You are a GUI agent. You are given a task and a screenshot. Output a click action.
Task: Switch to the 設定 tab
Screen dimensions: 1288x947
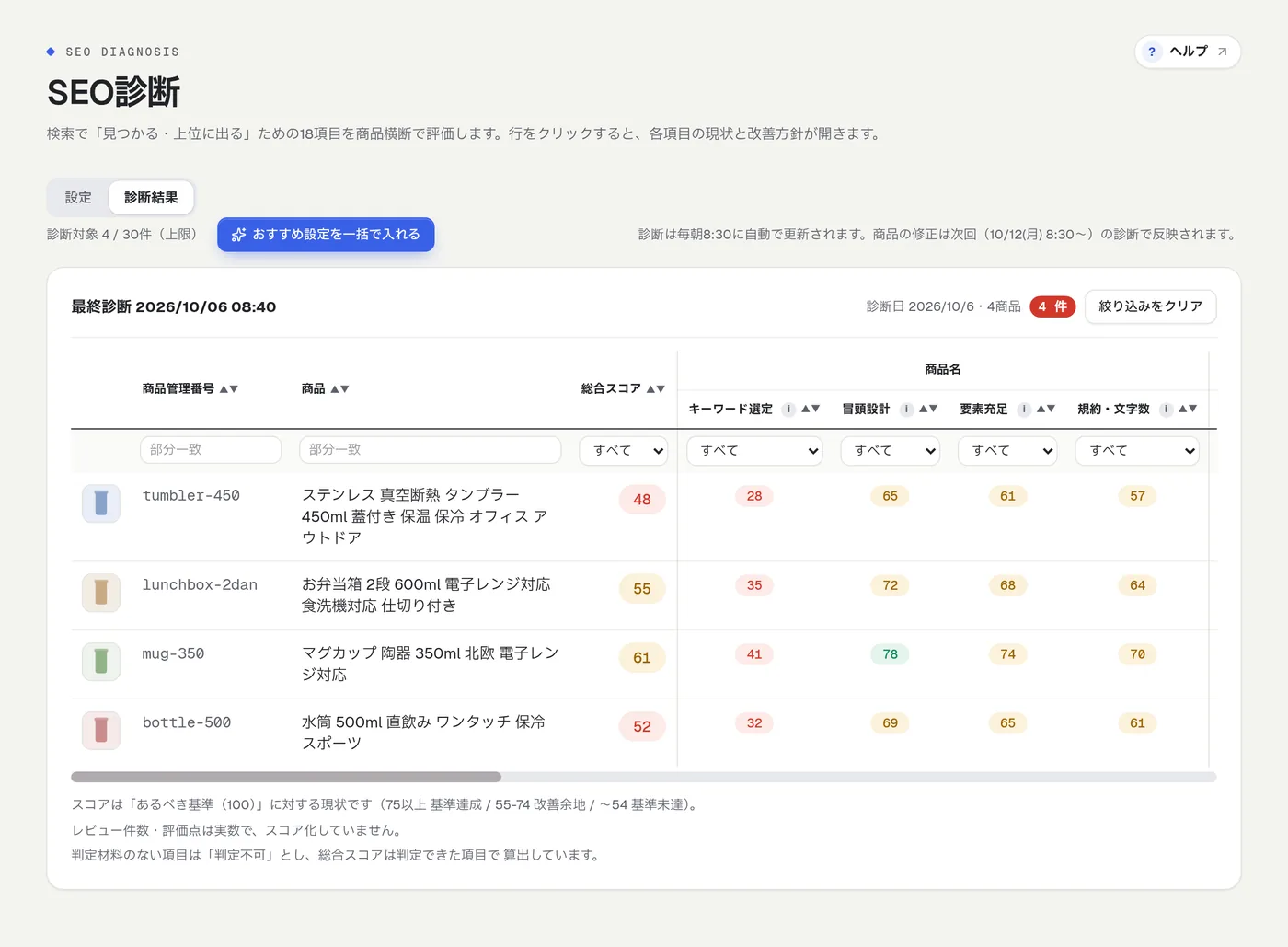pyautogui.click(x=78, y=197)
